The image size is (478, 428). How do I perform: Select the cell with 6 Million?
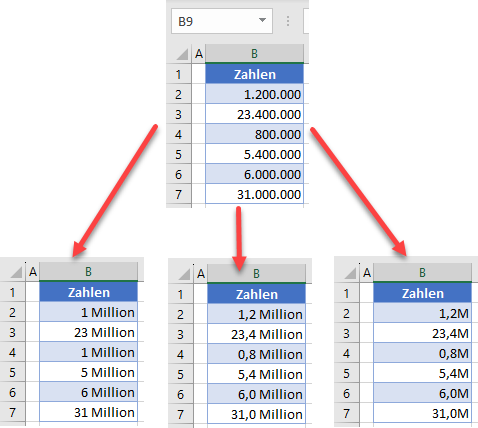pos(88,392)
